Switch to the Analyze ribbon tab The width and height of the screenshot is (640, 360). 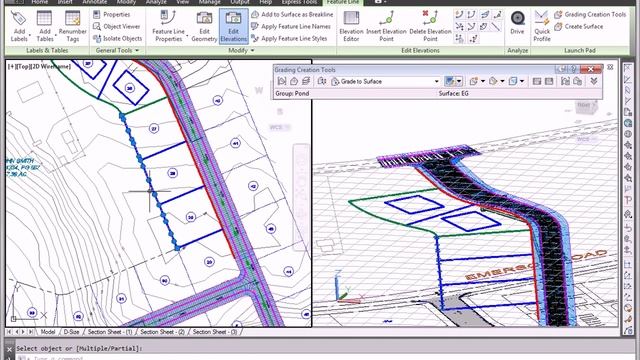coord(156,2)
